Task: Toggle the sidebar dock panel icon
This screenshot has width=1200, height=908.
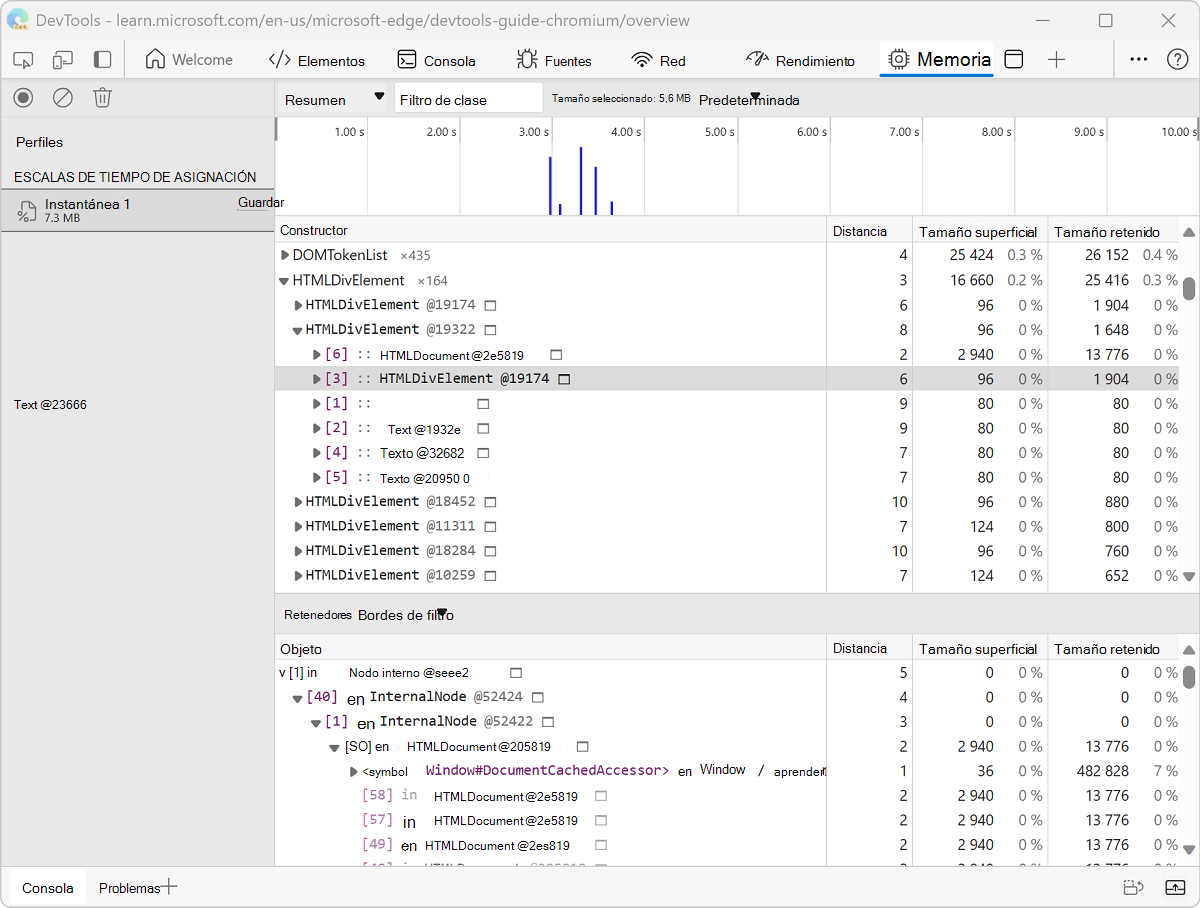Action: point(102,60)
